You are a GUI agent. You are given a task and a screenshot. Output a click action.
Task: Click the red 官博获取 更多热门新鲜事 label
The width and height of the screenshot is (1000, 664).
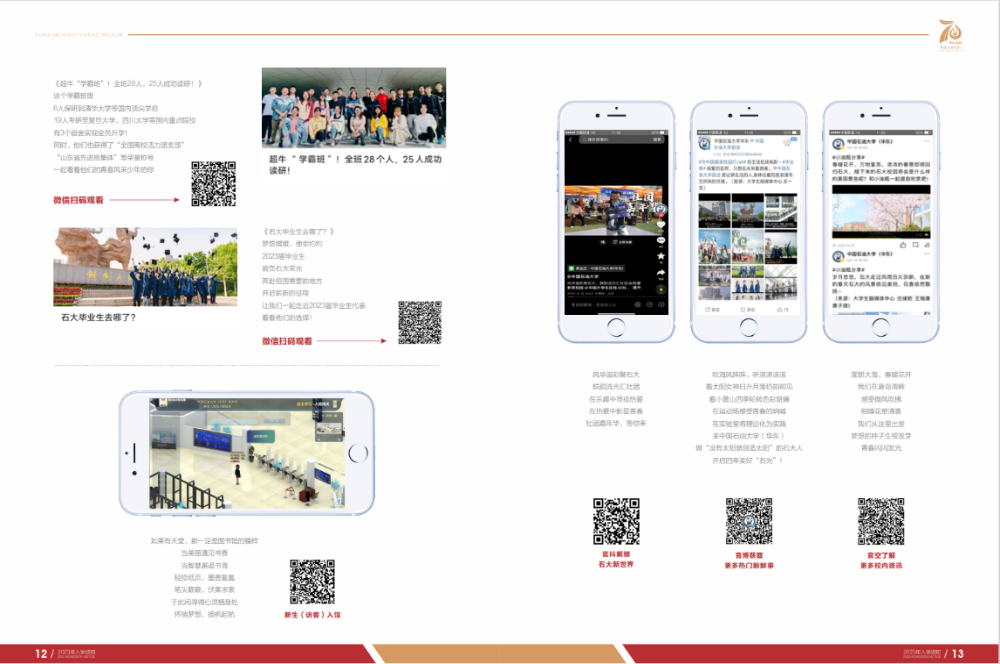tap(749, 560)
